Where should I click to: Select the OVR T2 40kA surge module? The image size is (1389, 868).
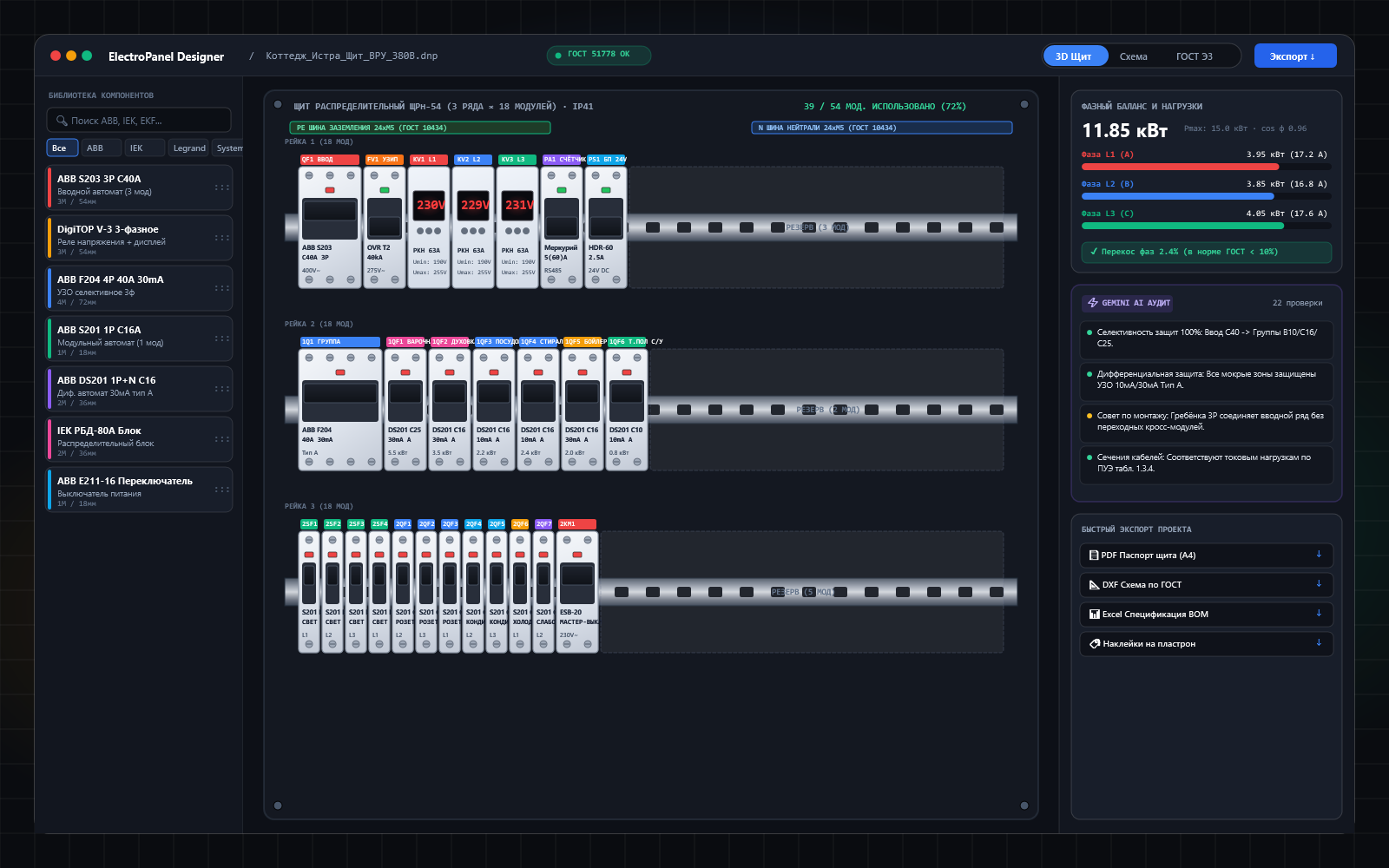tap(384, 227)
